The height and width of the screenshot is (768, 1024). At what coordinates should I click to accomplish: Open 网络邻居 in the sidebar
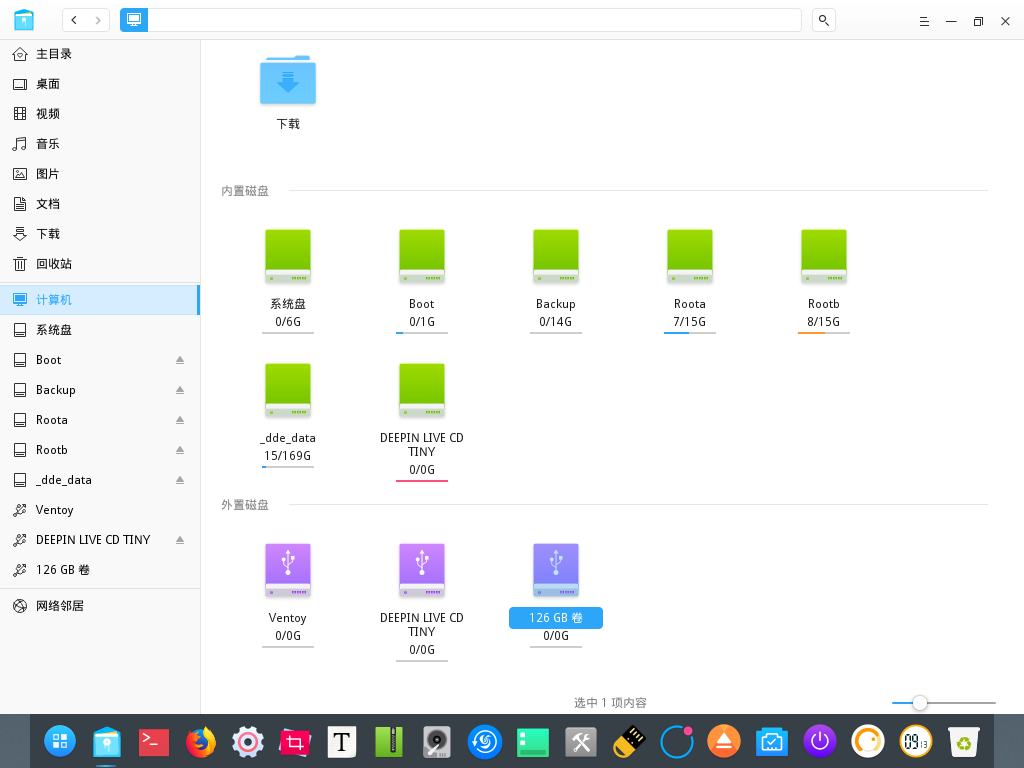[x=100, y=606]
